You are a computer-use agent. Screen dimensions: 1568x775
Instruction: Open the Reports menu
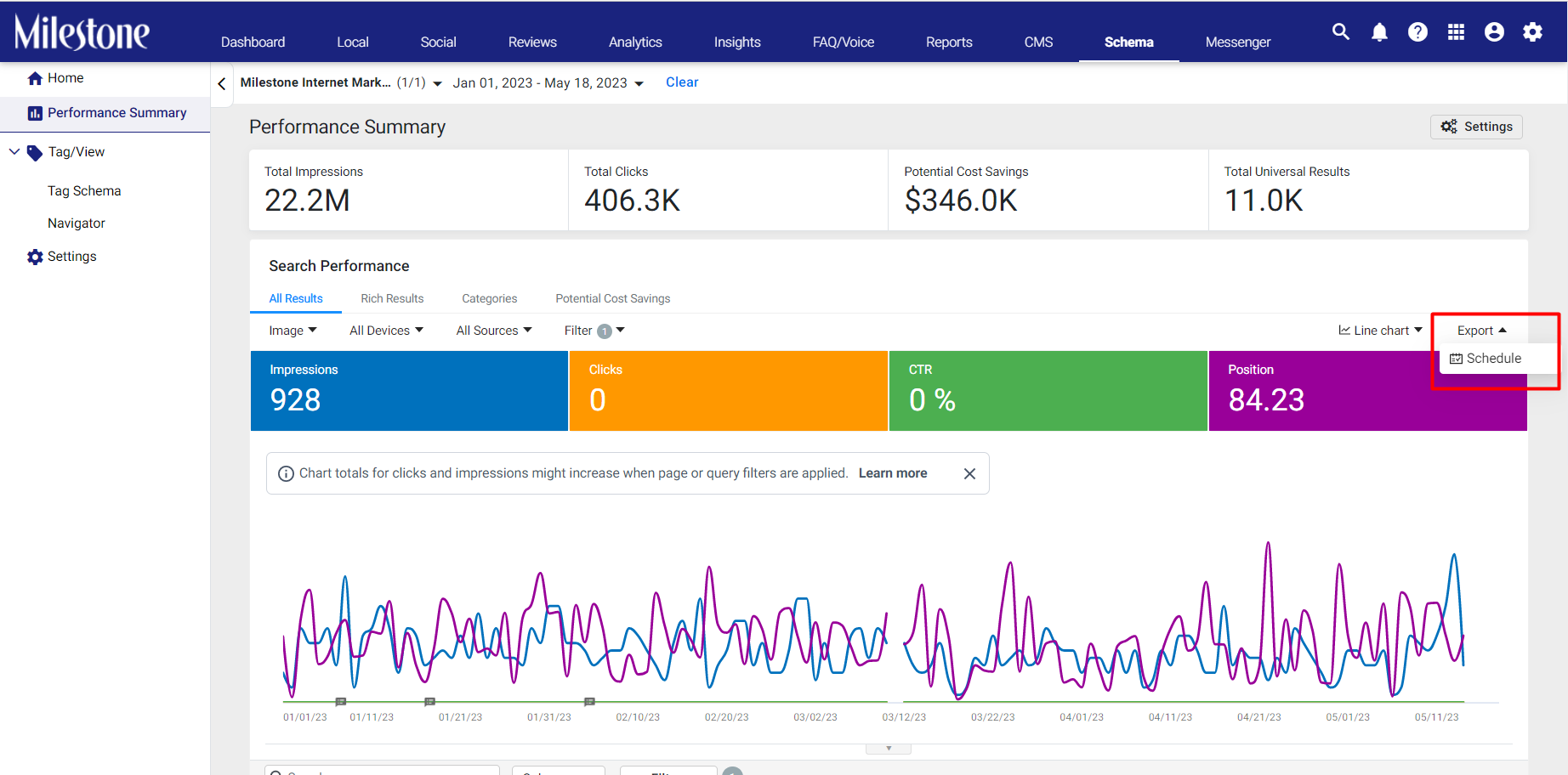pyautogui.click(x=949, y=42)
